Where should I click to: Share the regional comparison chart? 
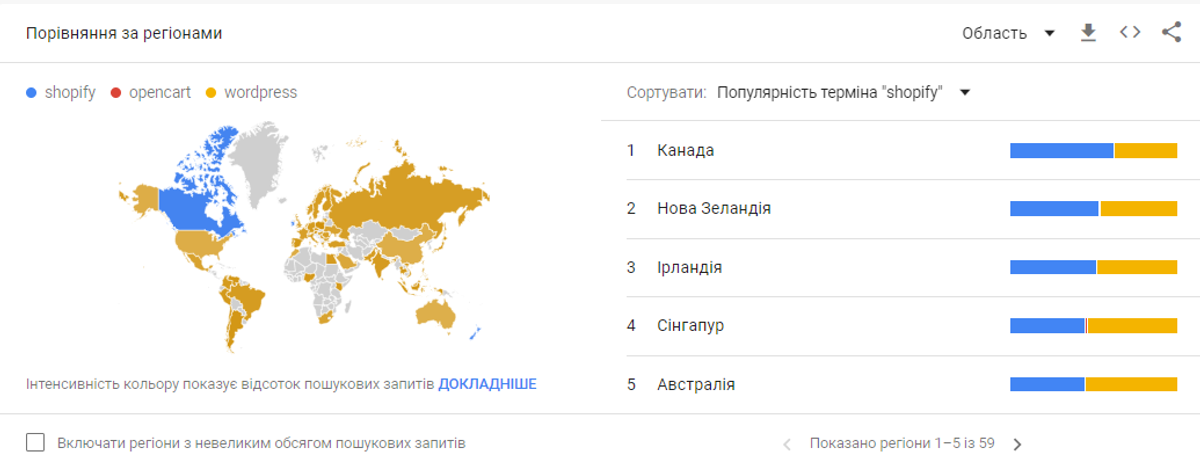click(1172, 33)
